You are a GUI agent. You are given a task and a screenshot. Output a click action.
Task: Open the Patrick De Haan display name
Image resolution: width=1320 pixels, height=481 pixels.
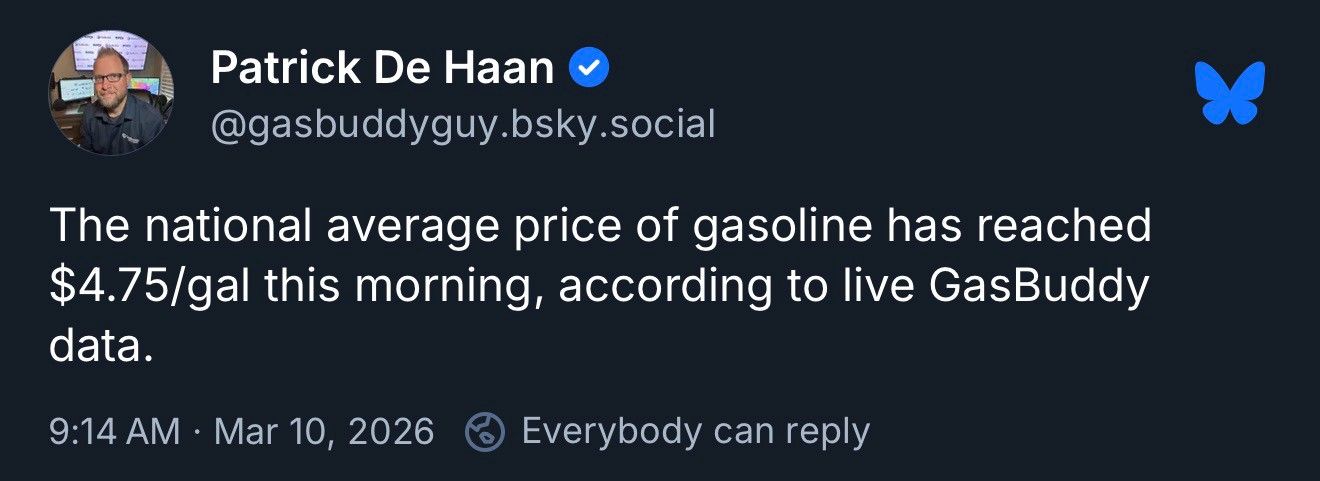click(x=383, y=69)
